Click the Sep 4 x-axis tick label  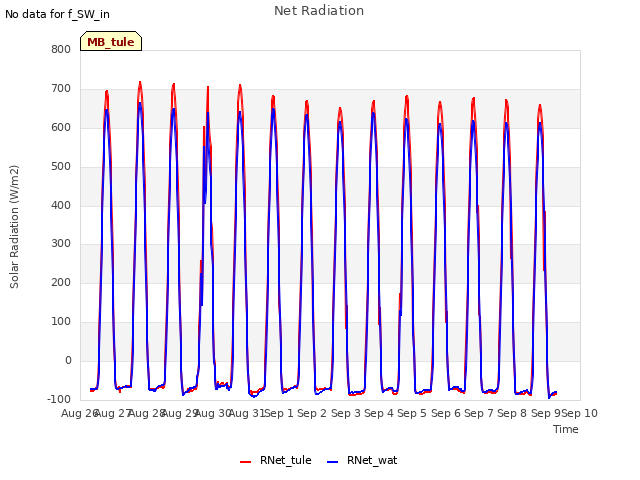(x=379, y=413)
